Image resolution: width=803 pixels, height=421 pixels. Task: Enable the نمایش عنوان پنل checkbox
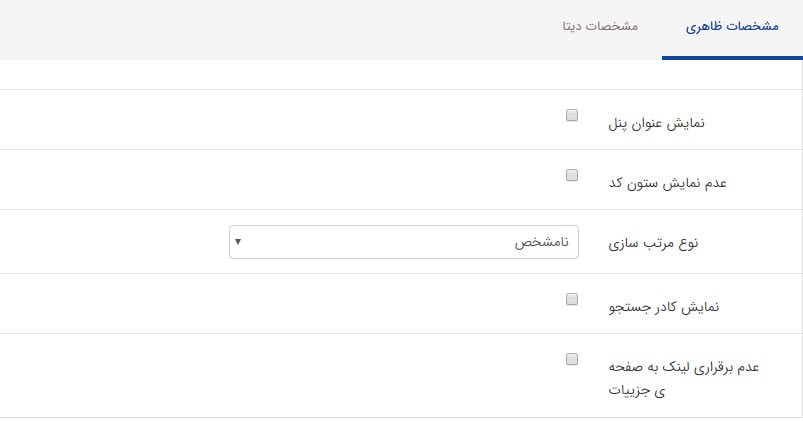(x=572, y=115)
